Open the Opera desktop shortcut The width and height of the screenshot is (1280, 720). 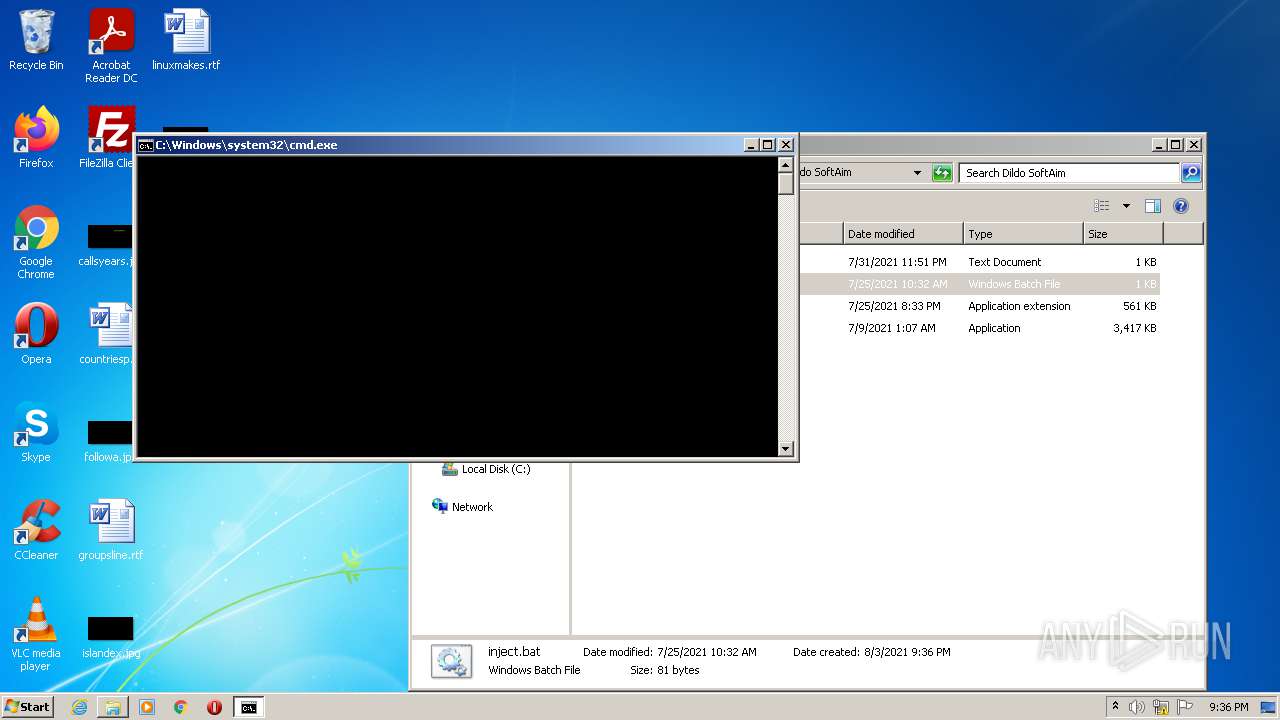click(x=36, y=334)
